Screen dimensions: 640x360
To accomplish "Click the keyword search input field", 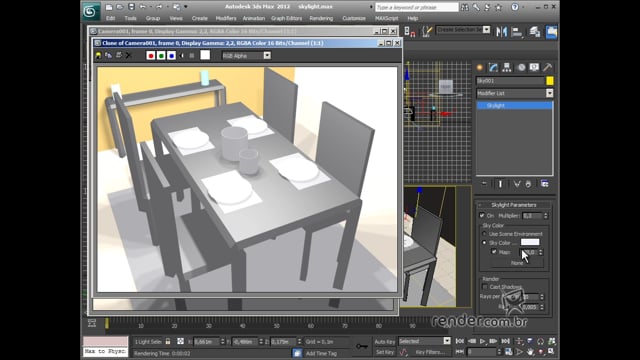I will click(417, 7).
